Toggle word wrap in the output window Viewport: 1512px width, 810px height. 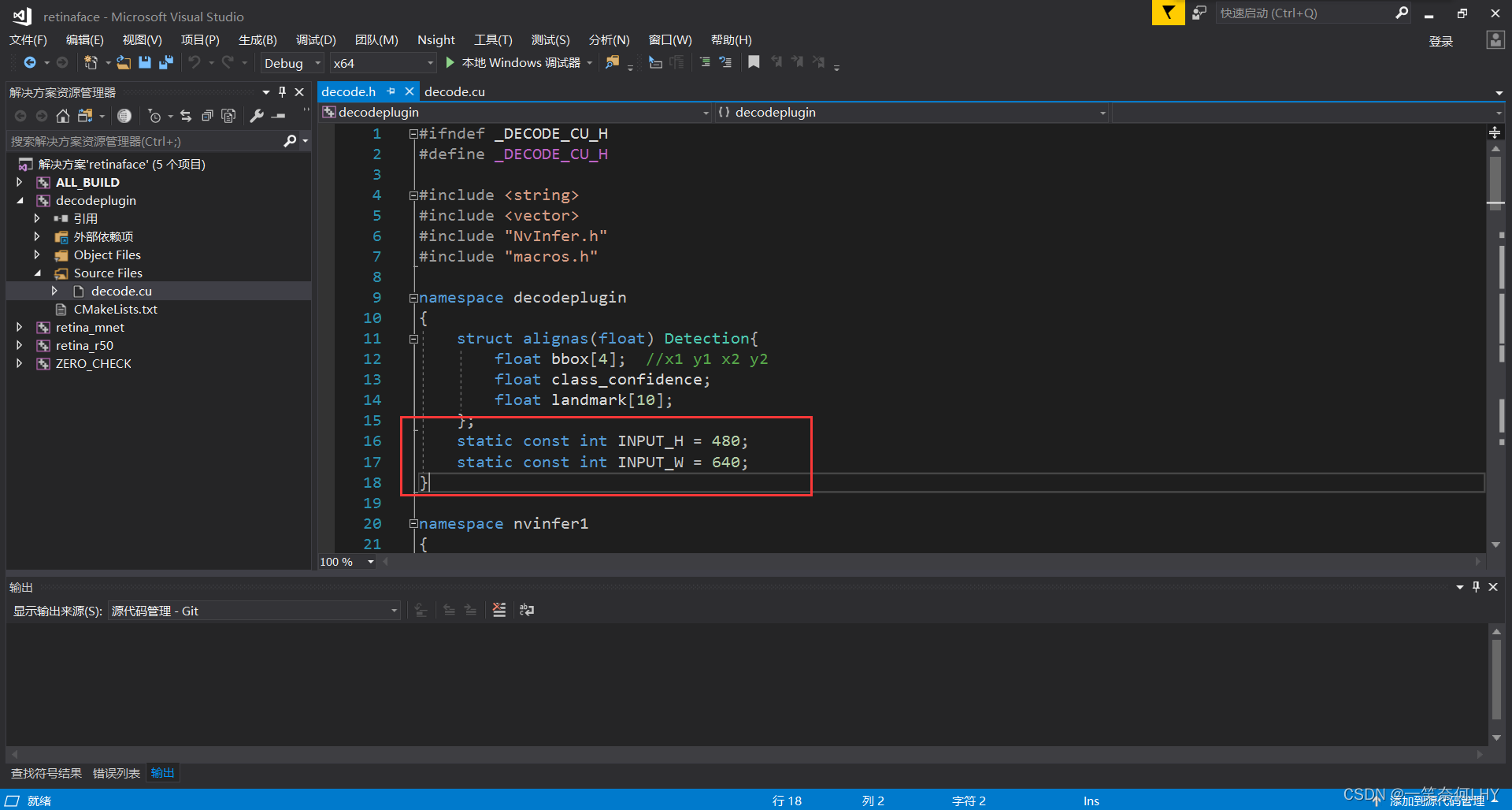[x=526, y=610]
